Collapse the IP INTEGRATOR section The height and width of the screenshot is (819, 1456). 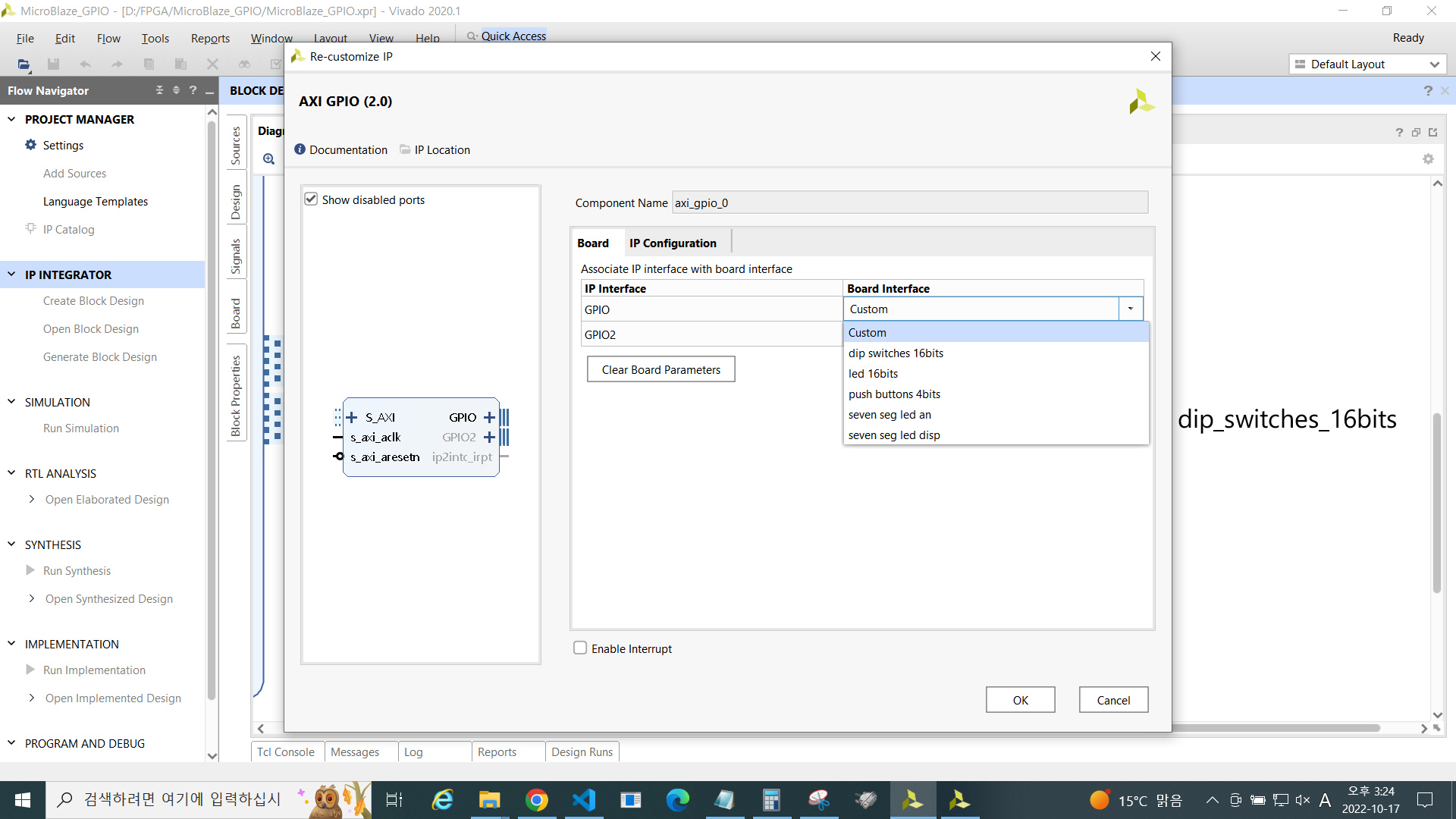point(11,275)
